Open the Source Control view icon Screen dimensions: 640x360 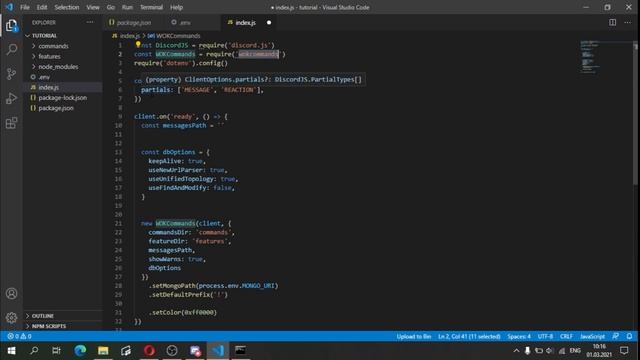(x=11, y=74)
